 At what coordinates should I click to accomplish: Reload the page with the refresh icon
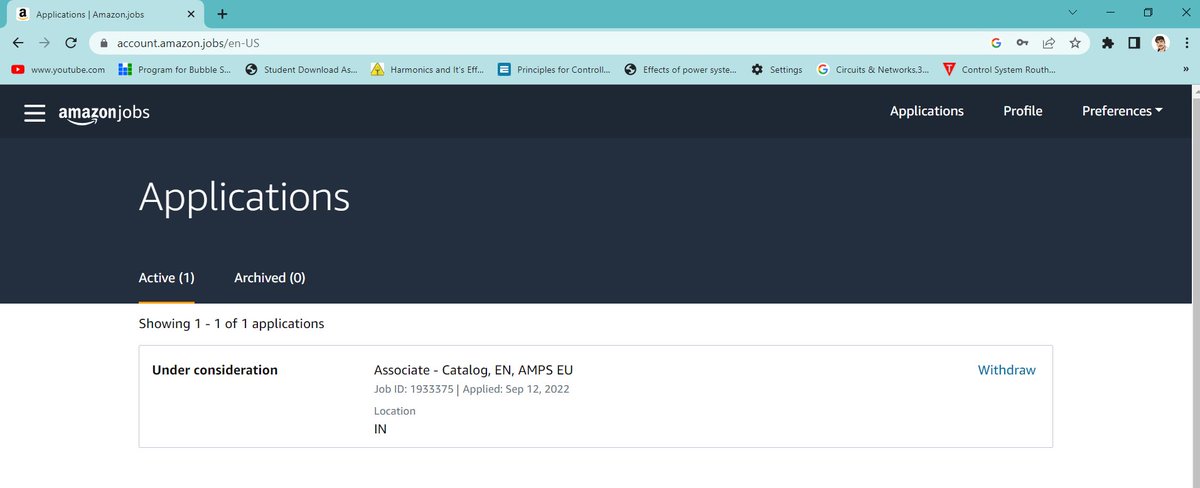pos(71,43)
